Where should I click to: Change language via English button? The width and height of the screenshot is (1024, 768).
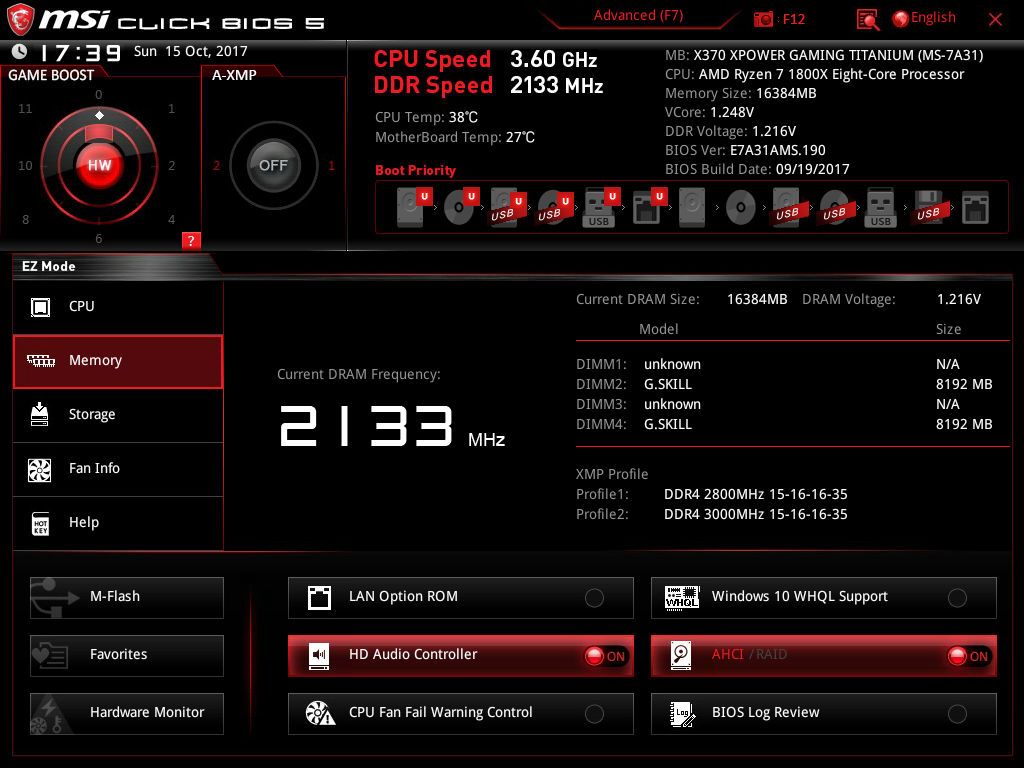(x=924, y=18)
